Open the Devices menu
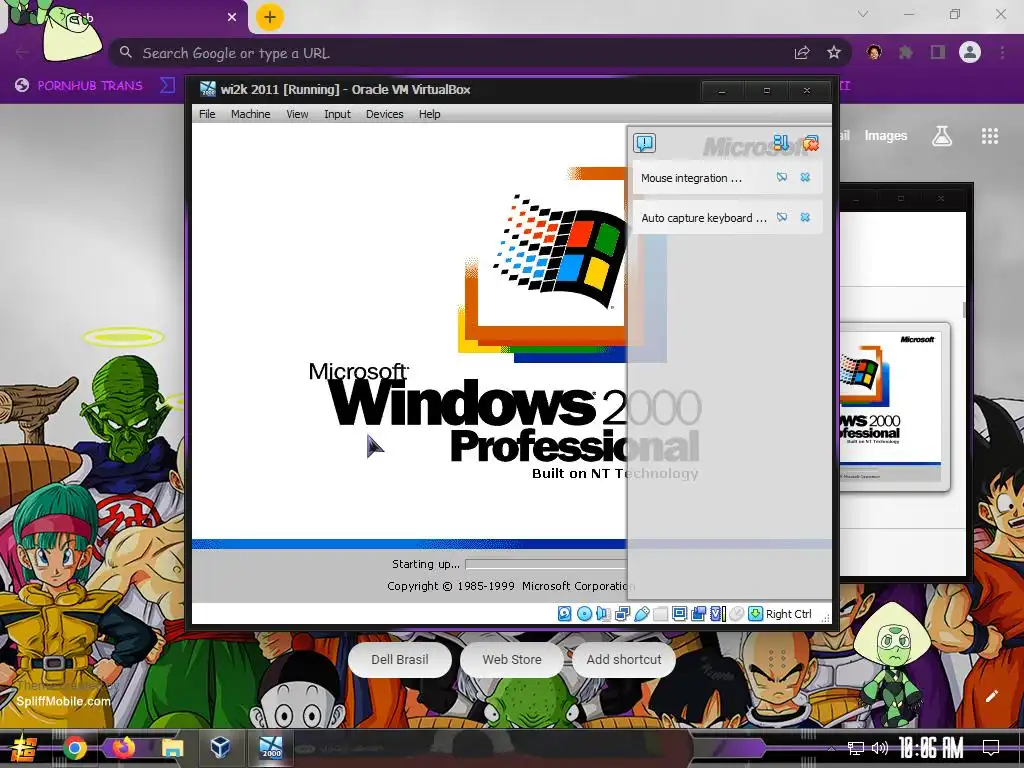 click(x=385, y=114)
